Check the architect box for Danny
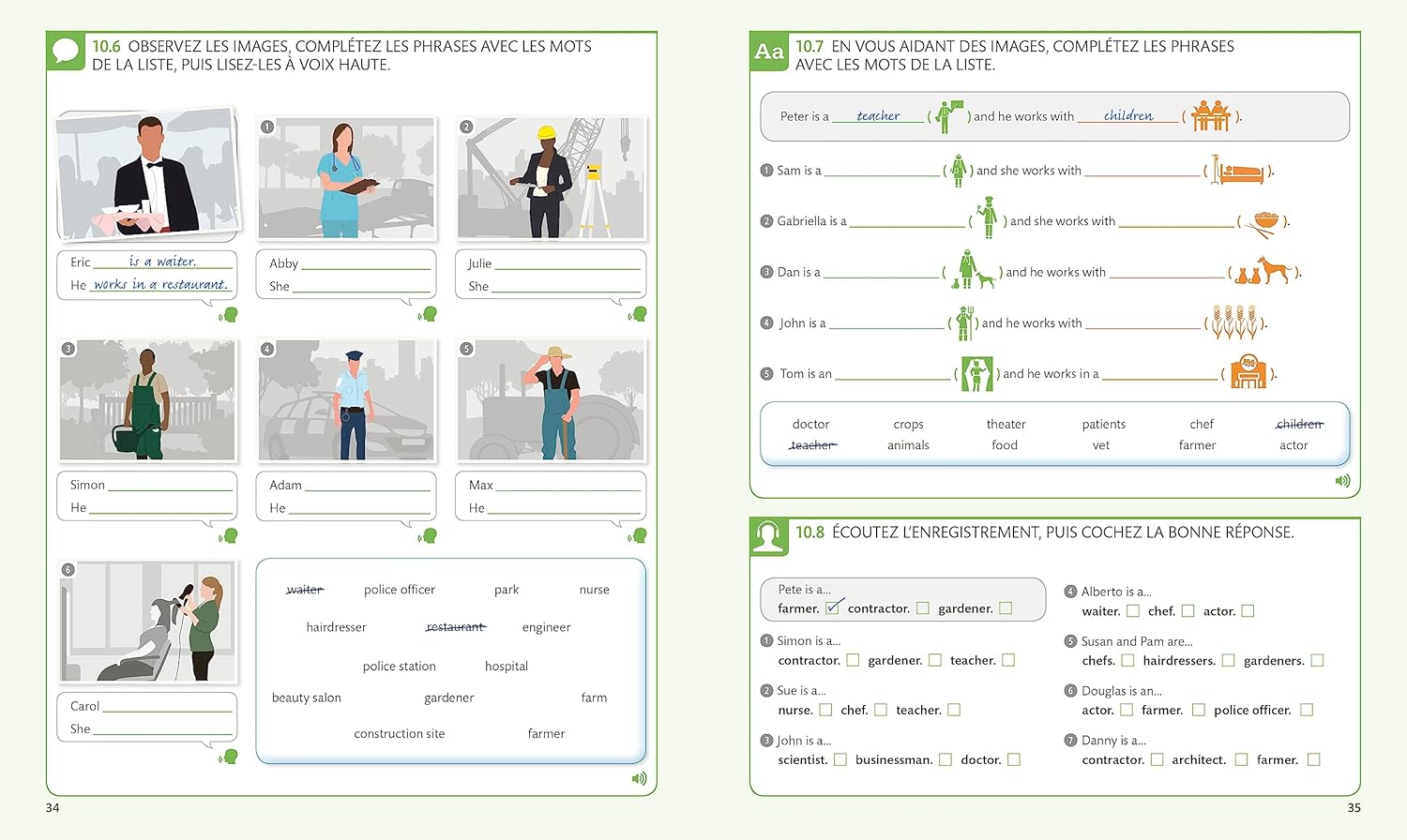 tap(1241, 759)
